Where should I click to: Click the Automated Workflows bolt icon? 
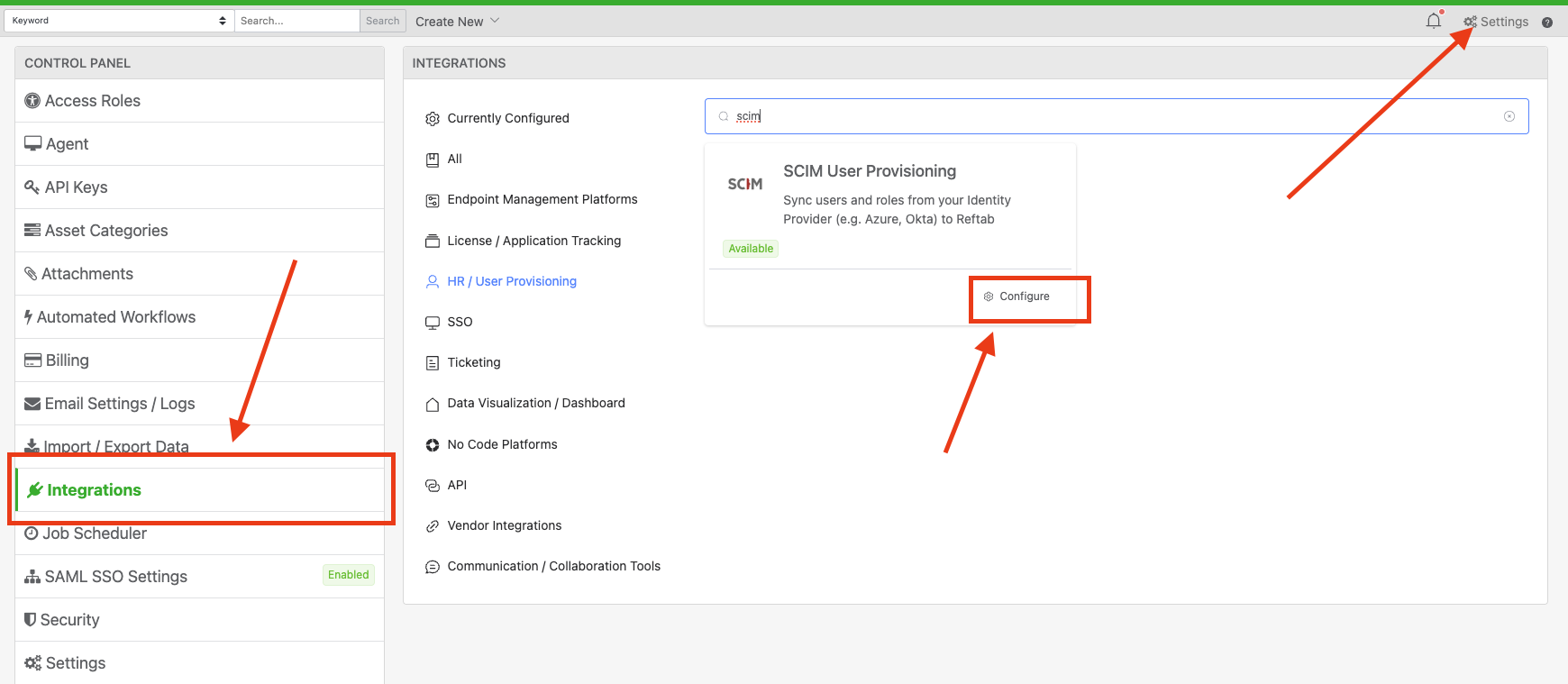coord(29,317)
